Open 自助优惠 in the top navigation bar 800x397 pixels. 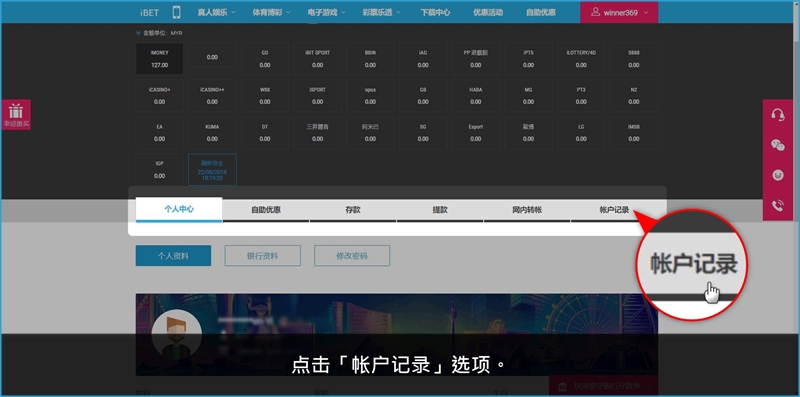pos(541,13)
